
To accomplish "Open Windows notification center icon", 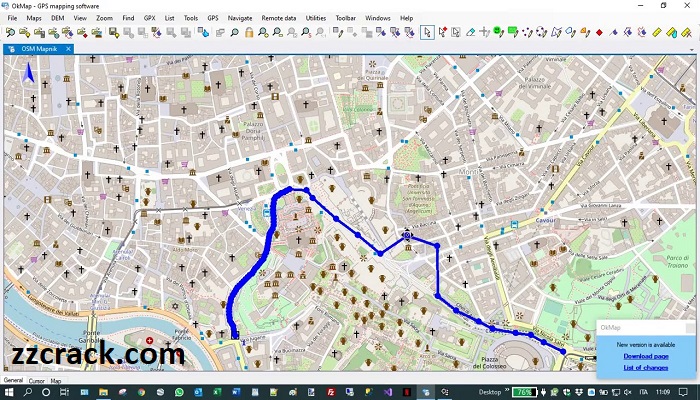I will 685,392.
